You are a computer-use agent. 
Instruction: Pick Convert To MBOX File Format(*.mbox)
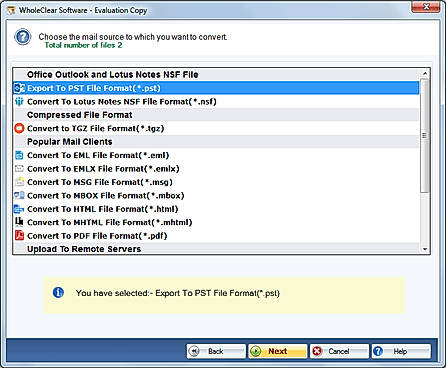[216, 195]
